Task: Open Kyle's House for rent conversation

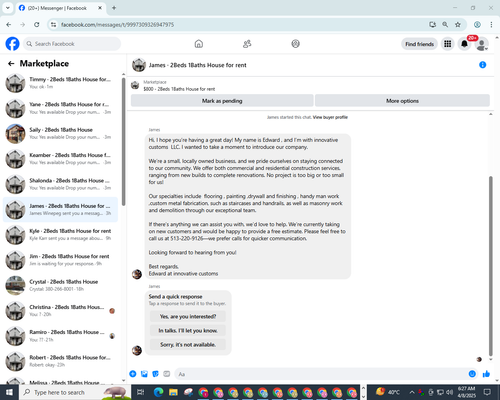Action: pos(60,235)
